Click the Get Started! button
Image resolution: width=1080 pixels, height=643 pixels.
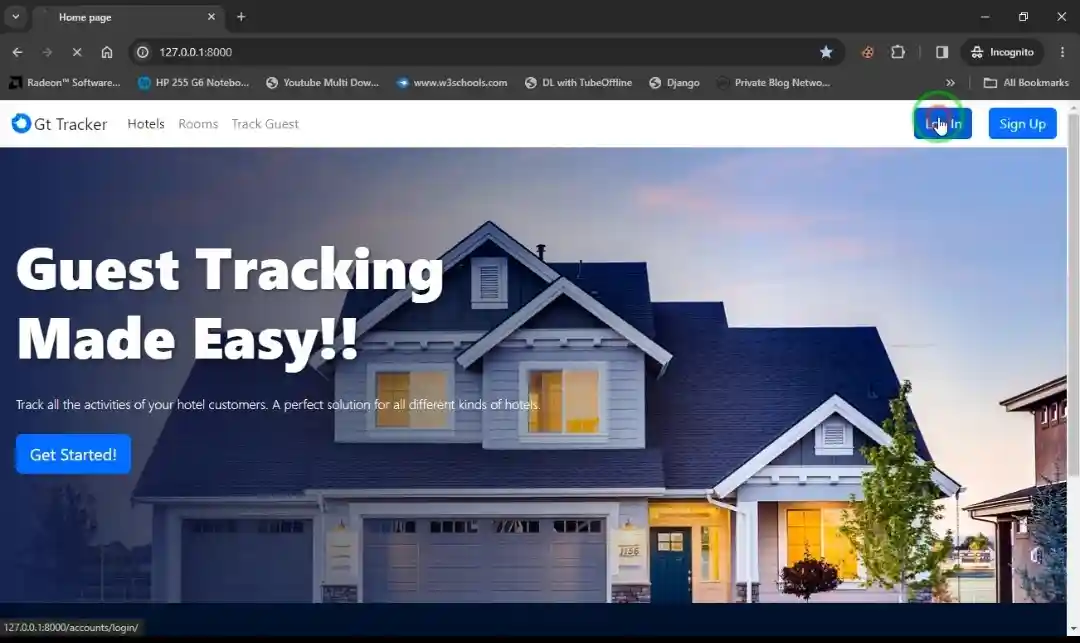pyautogui.click(x=72, y=453)
